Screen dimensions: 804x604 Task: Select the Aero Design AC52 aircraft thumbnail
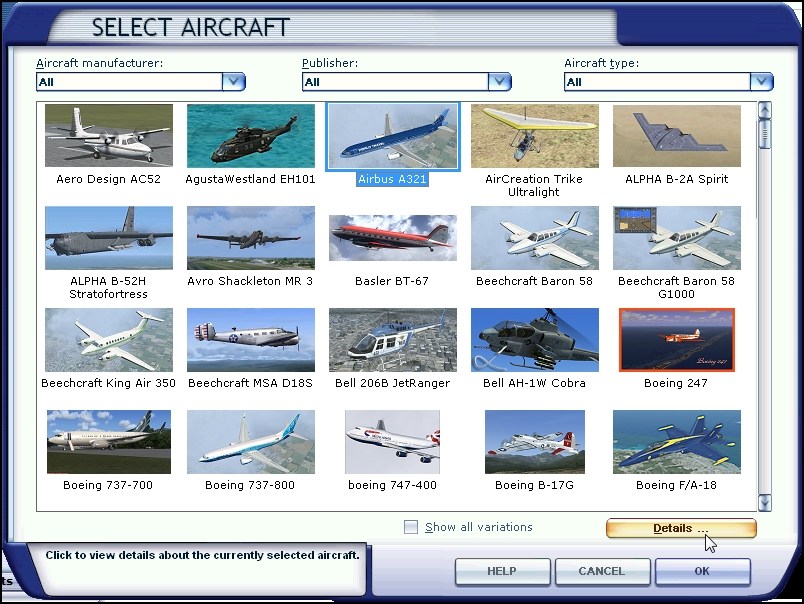pyautogui.click(x=108, y=135)
